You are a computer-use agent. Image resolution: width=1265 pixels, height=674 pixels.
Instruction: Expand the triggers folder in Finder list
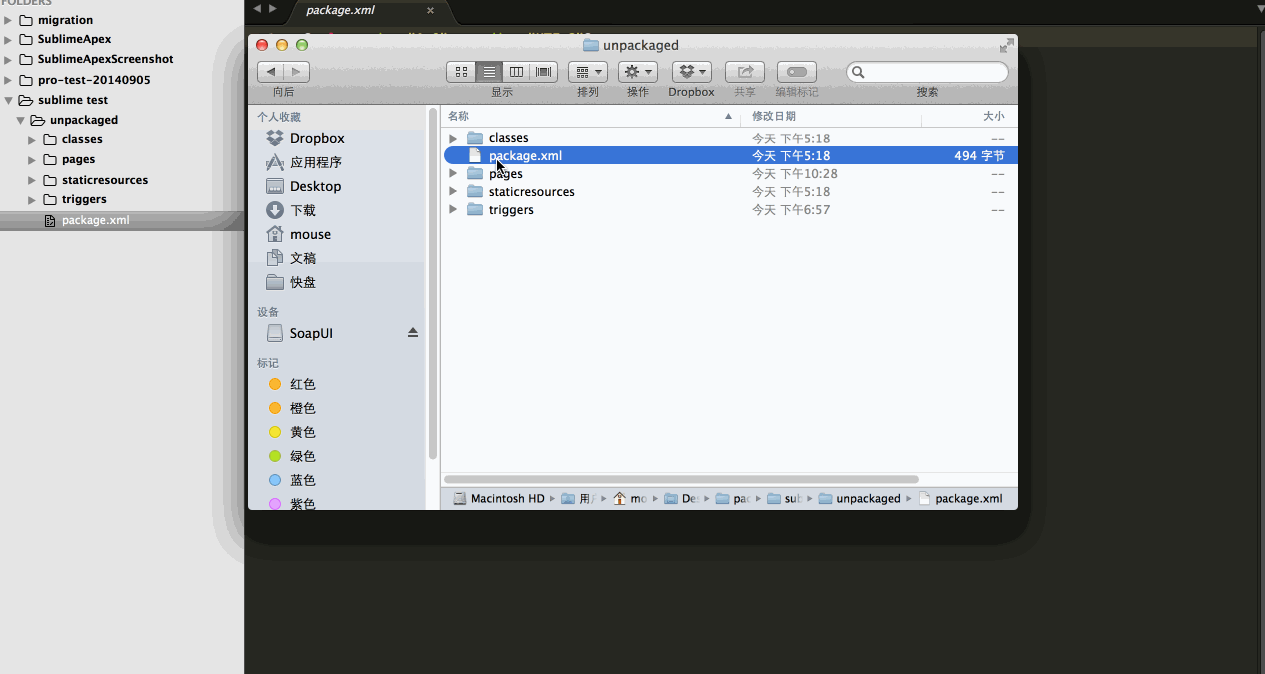[453, 210]
